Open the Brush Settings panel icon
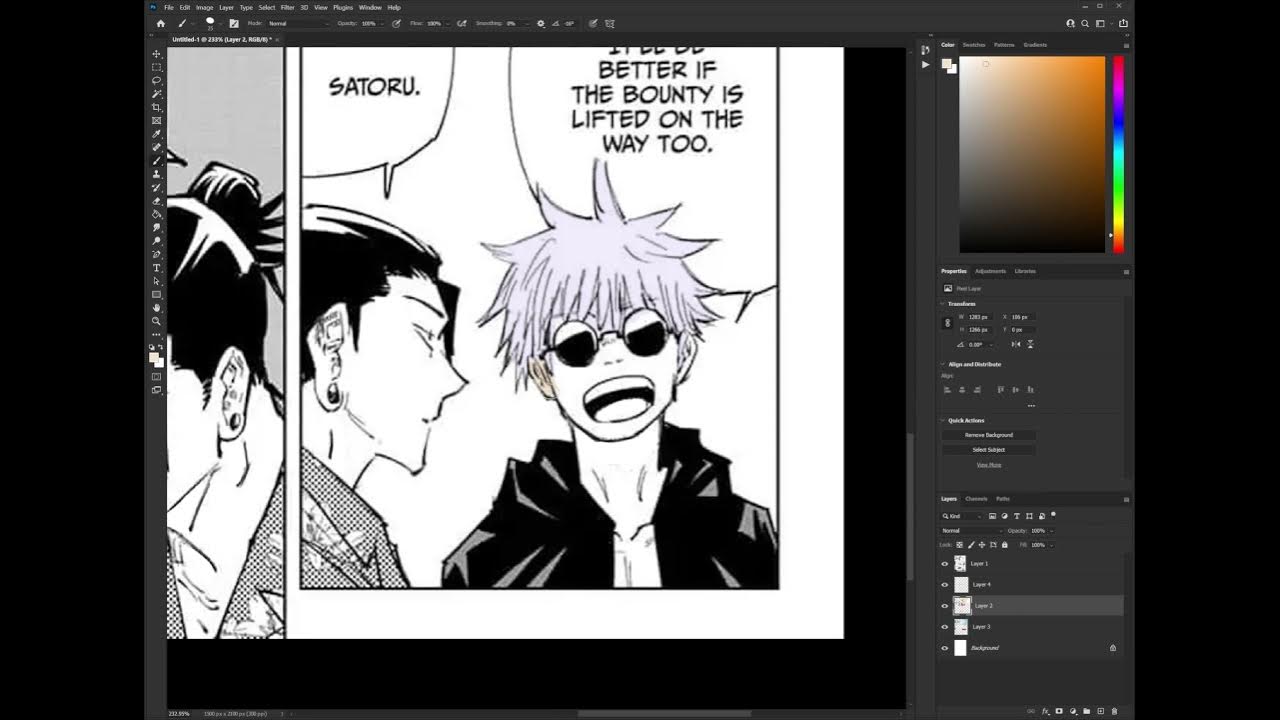Screen dimensions: 1280x720 [234, 23]
